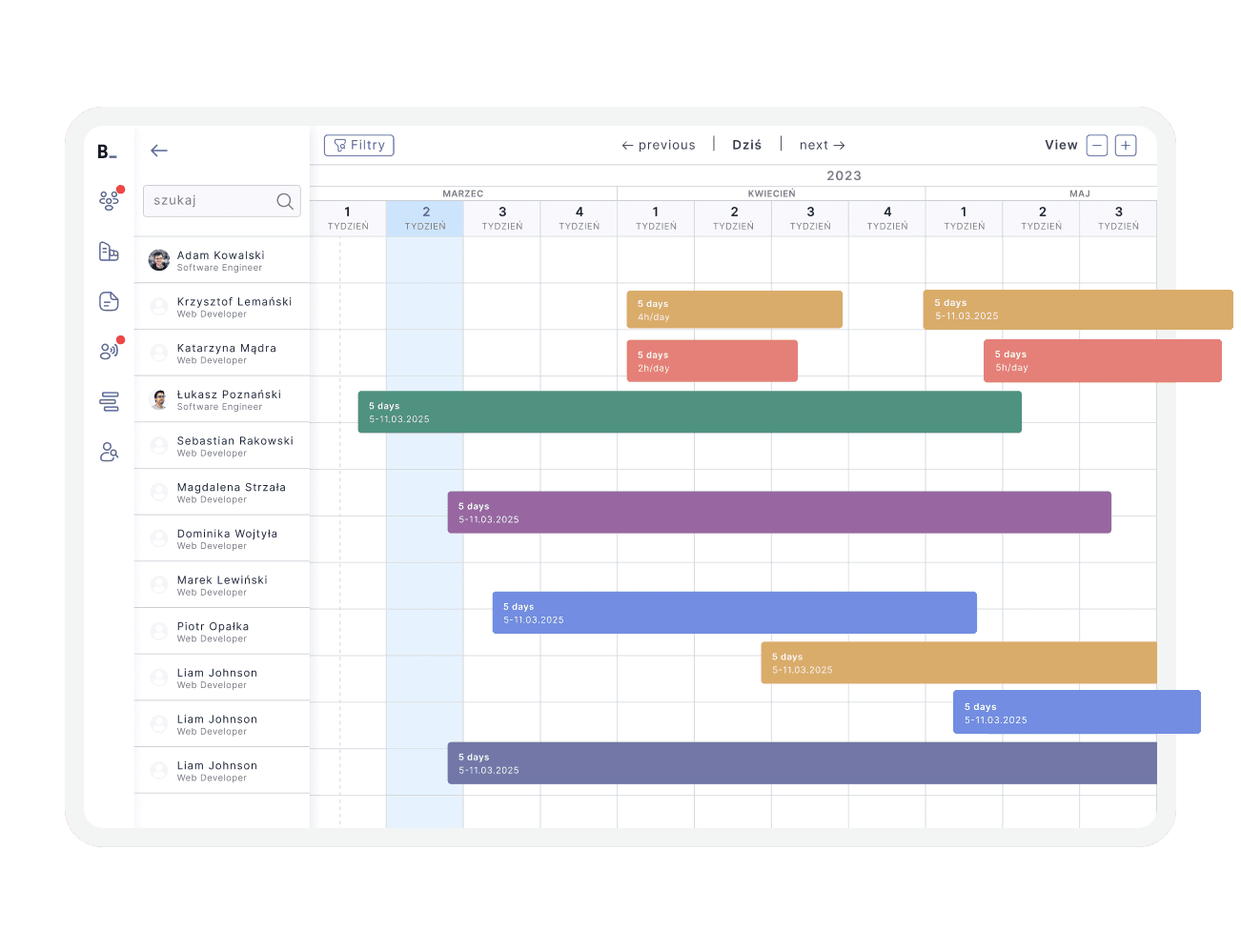Select the highlighted week 2 of Marzec
The width and height of the screenshot is (1241, 952).
tap(425, 218)
